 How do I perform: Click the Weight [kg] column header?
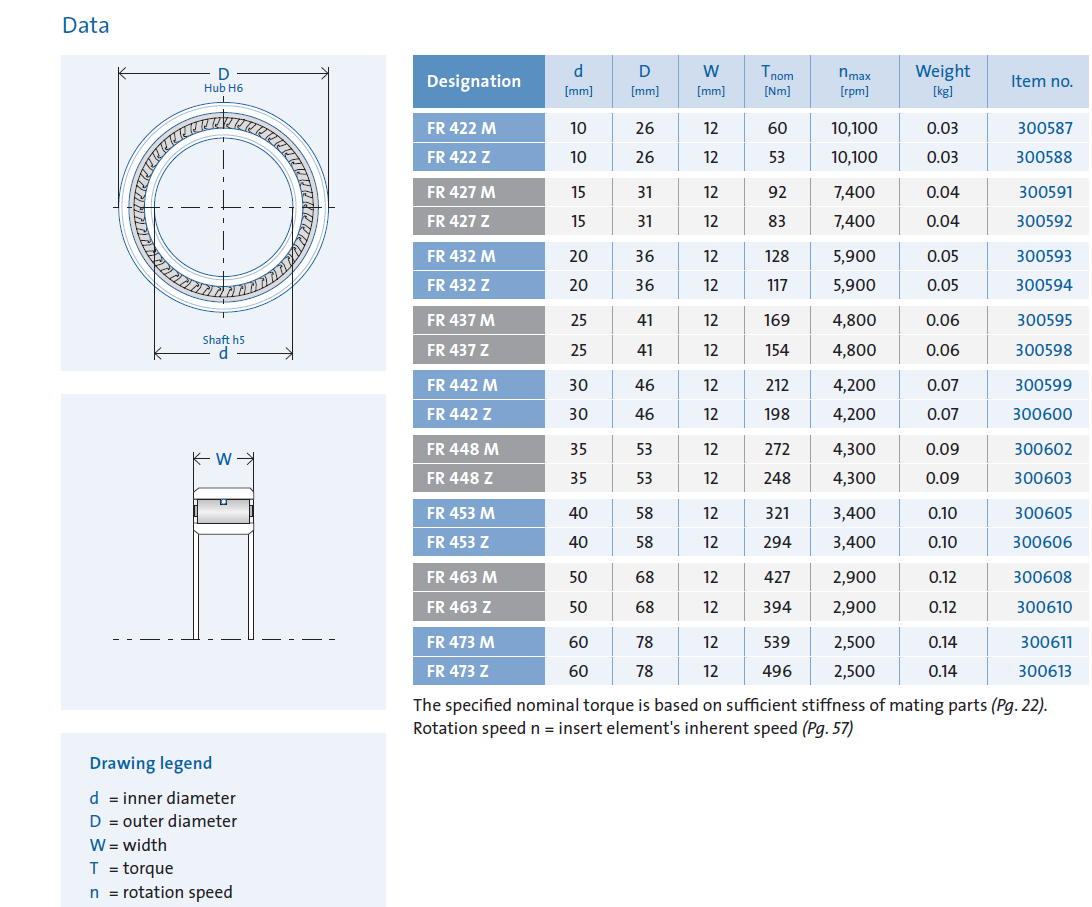(x=943, y=82)
